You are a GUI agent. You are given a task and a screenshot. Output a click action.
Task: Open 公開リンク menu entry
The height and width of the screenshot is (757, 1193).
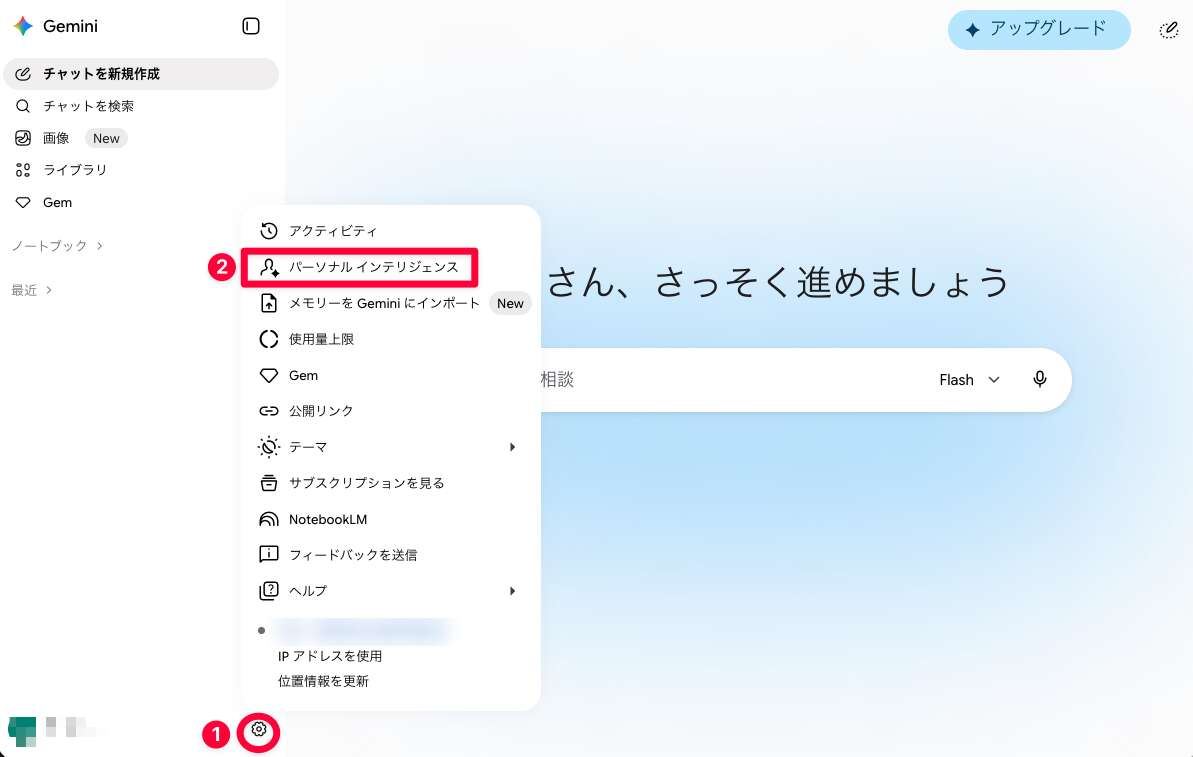390,411
